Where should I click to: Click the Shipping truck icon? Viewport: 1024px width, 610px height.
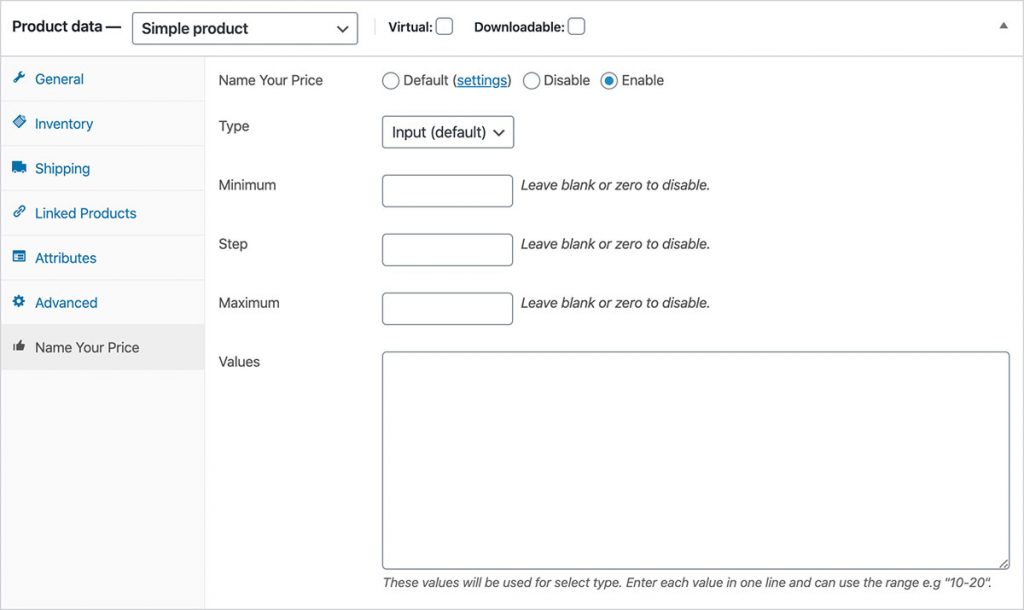tap(19, 167)
